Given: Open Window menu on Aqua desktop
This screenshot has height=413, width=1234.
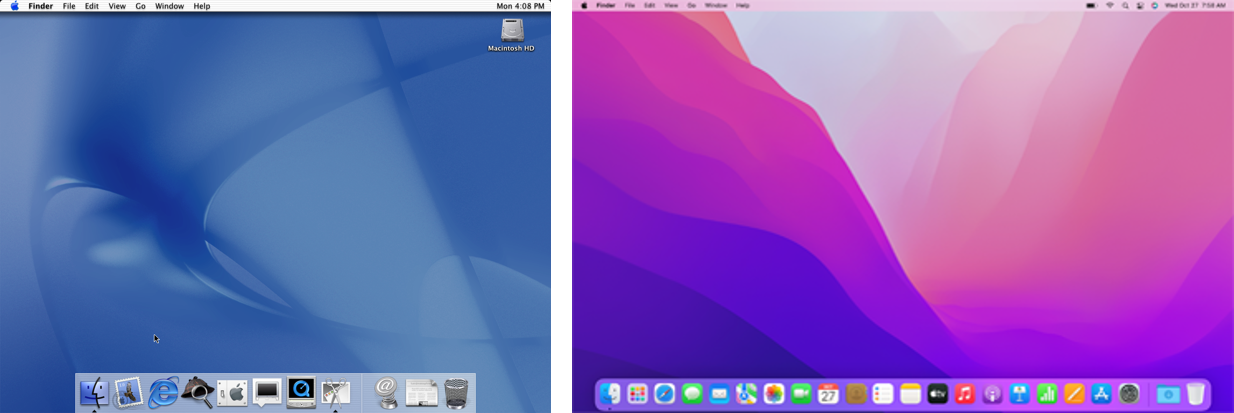Looking at the screenshot, I should 169,6.
